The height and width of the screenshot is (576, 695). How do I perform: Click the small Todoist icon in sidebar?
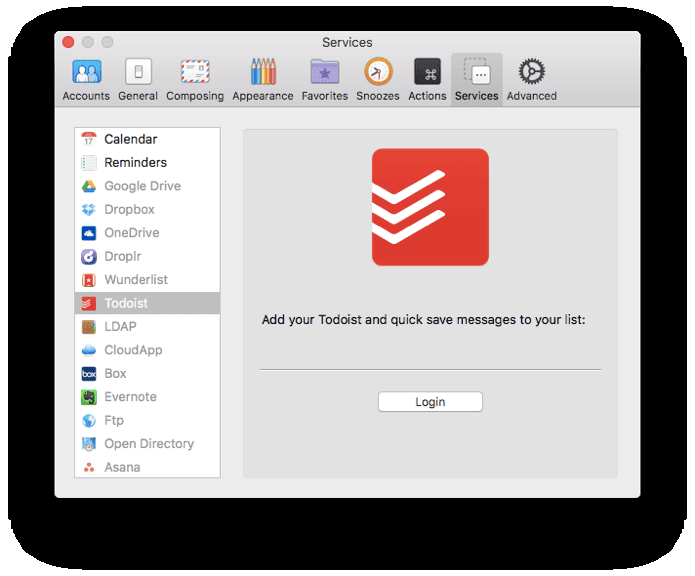coord(87,304)
